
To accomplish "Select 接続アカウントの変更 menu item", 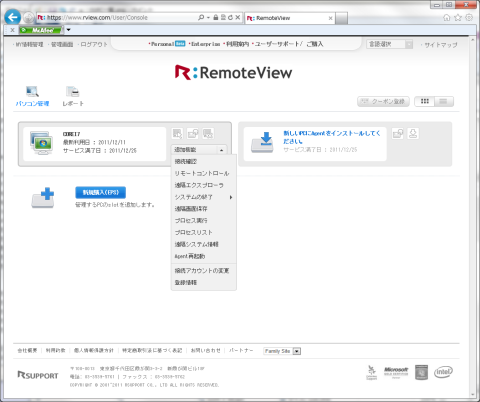I will point(204,271).
